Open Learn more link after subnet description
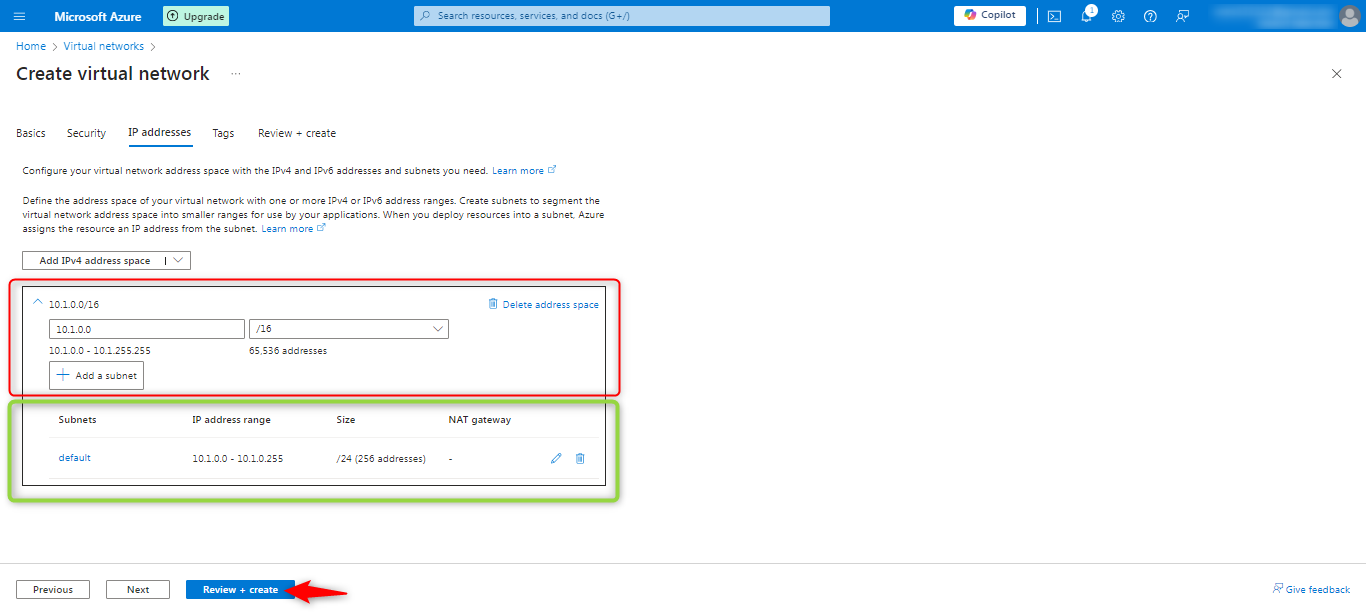 click(x=293, y=229)
